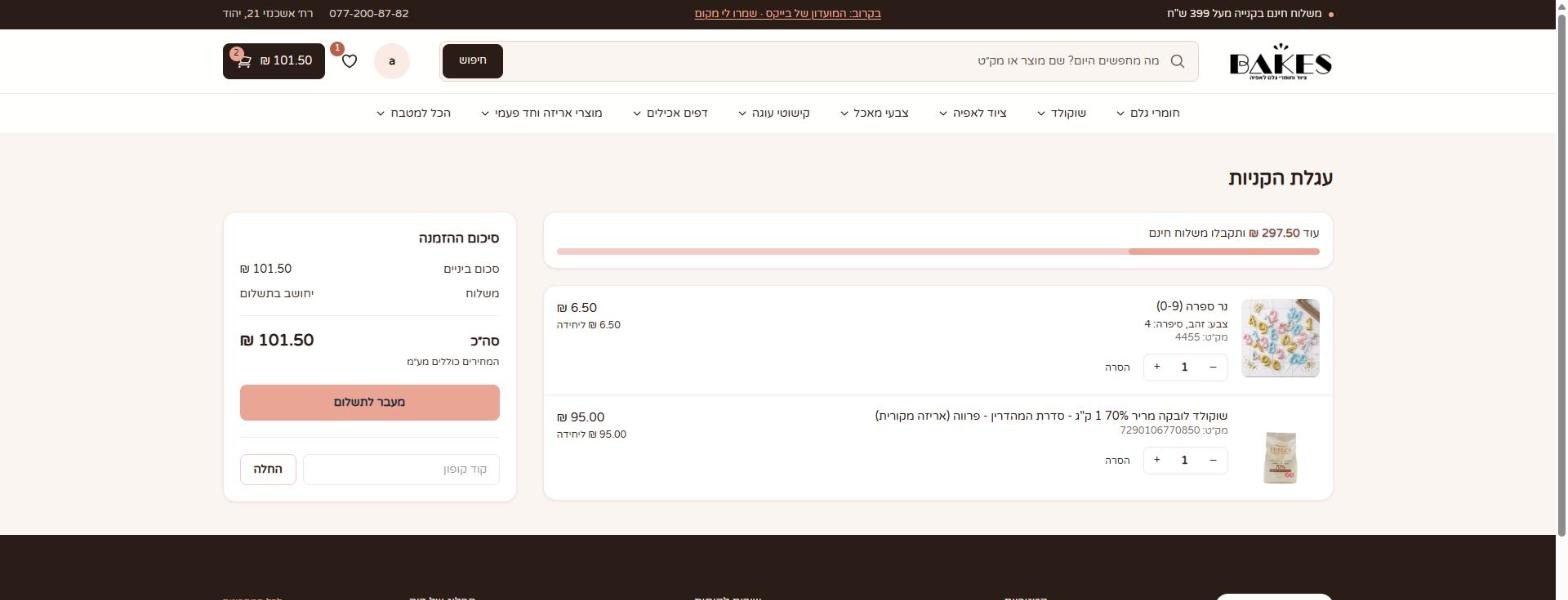Open the cart button showing 101.50 ₪

[274, 61]
